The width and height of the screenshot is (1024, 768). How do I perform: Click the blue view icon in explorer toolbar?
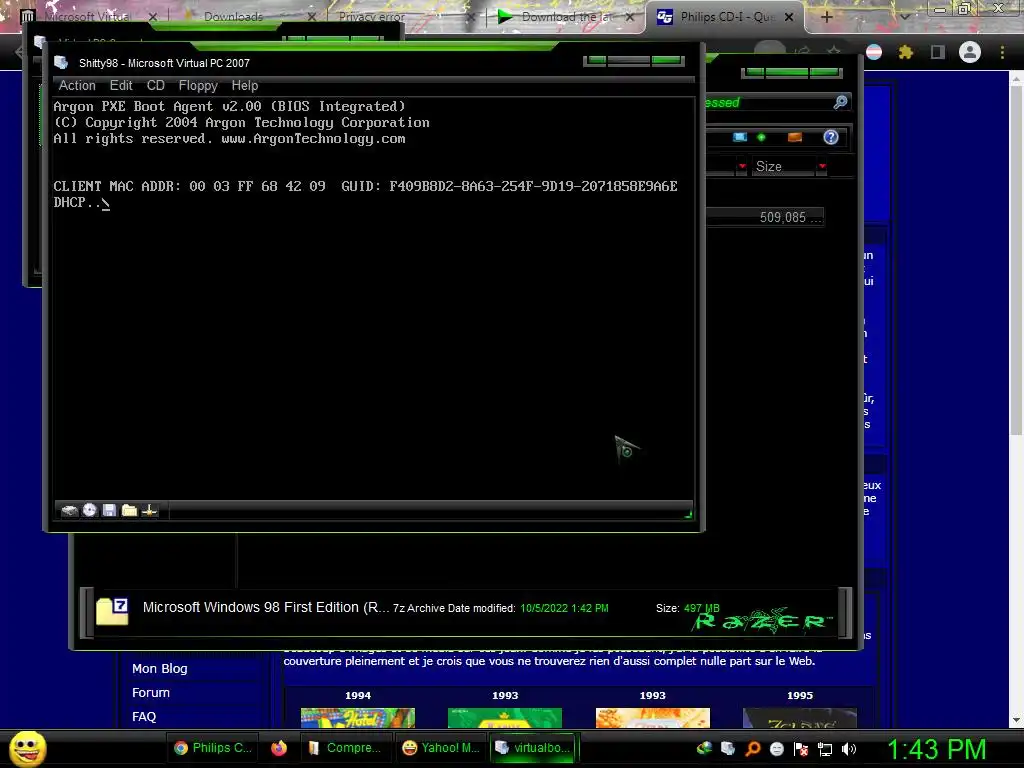(739, 137)
